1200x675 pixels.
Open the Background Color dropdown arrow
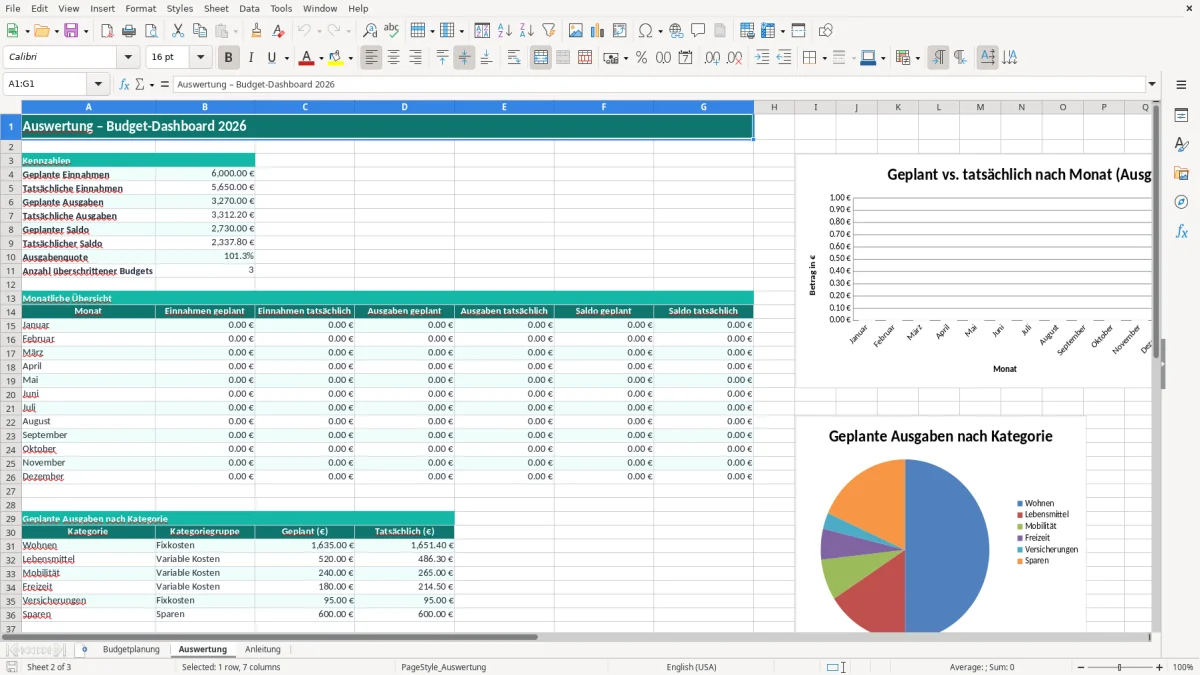click(350, 58)
